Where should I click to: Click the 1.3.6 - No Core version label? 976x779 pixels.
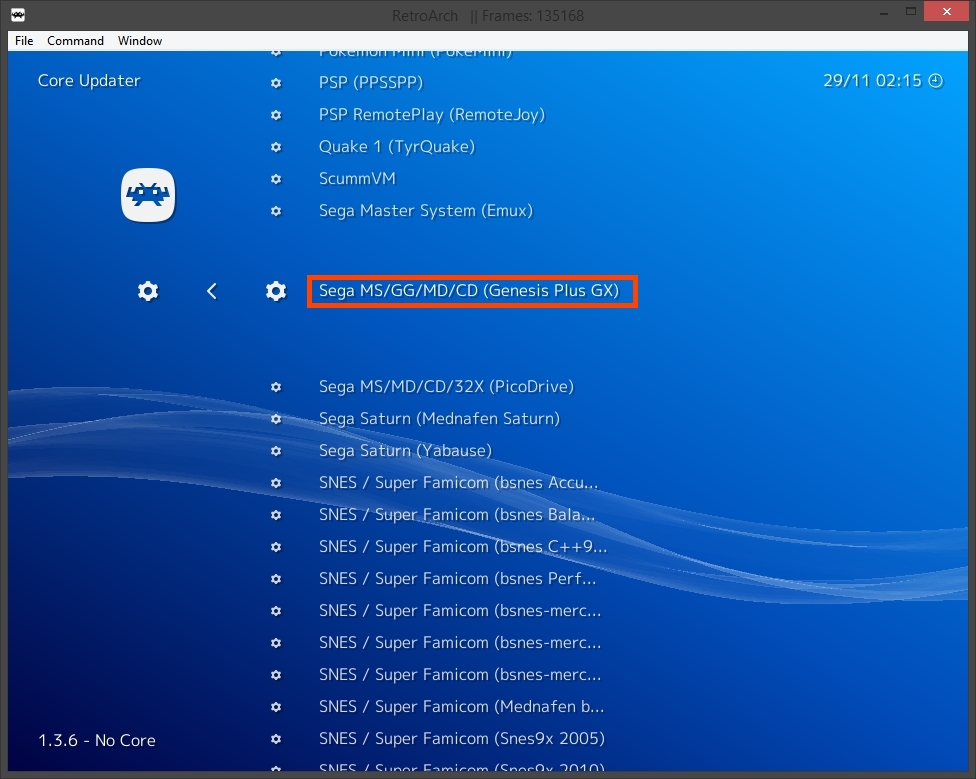point(97,740)
